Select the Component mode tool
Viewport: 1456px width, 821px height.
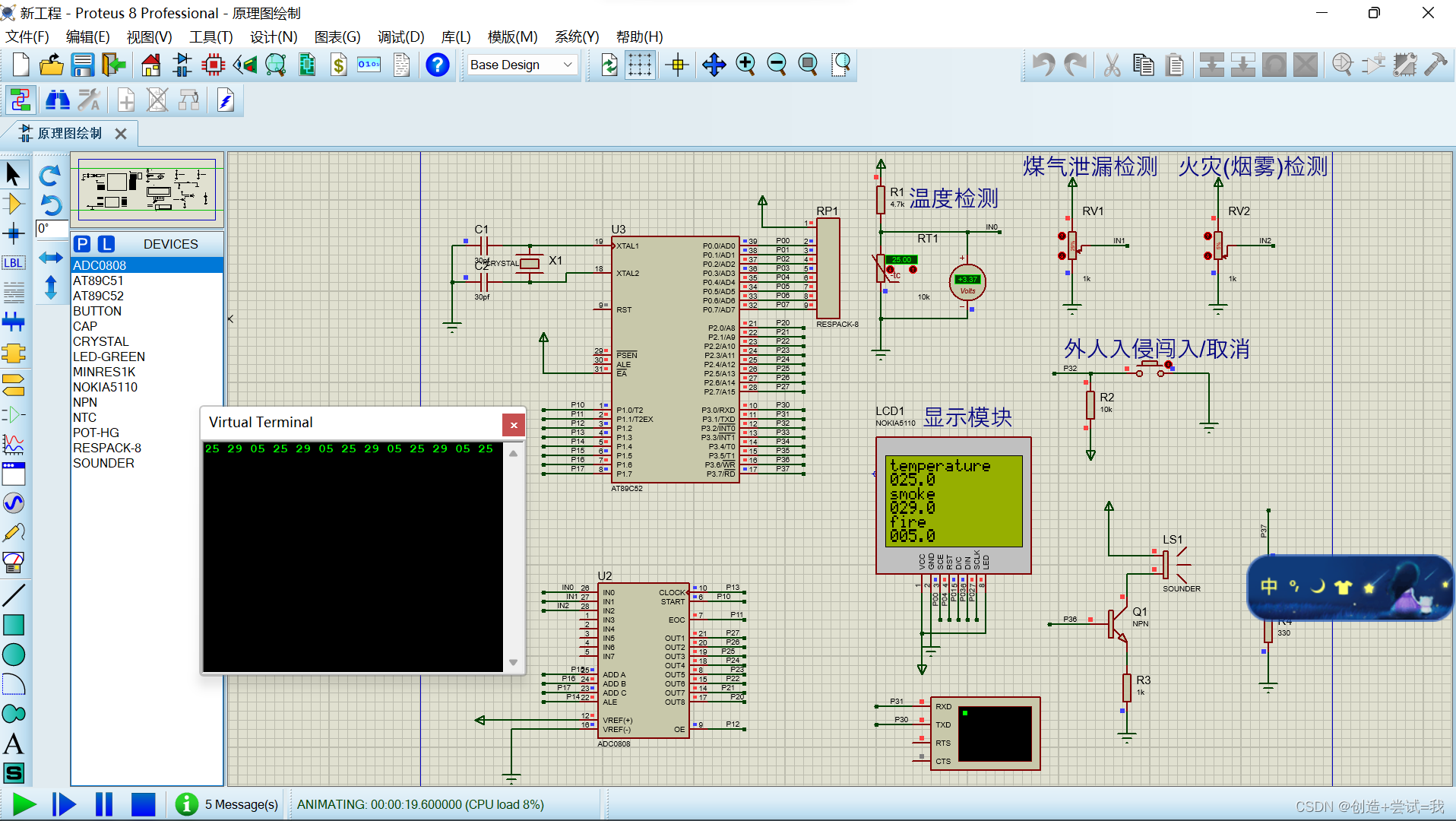coord(14,204)
